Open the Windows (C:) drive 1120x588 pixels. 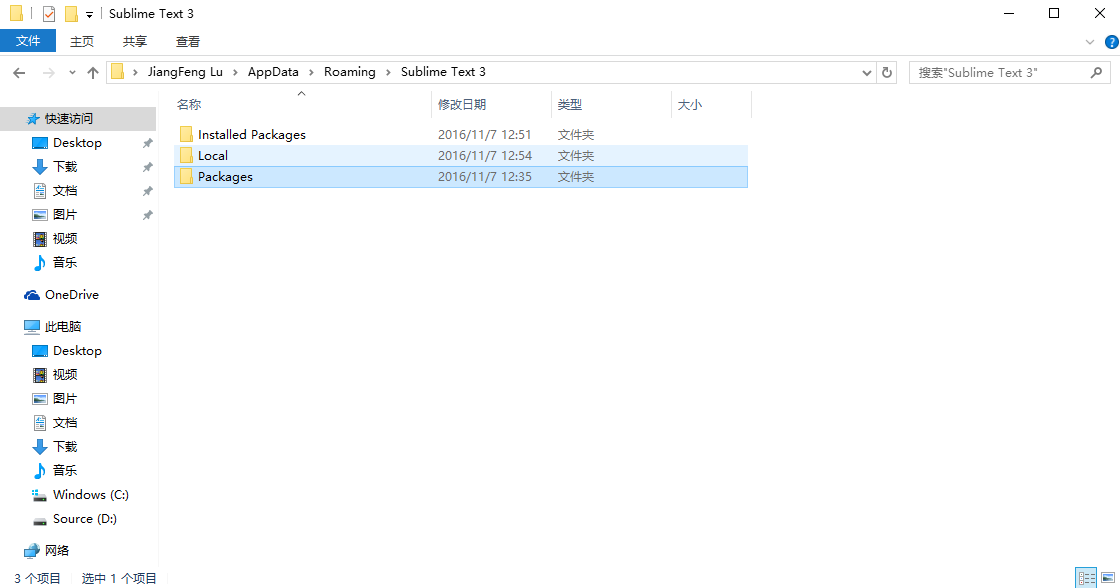pos(91,494)
